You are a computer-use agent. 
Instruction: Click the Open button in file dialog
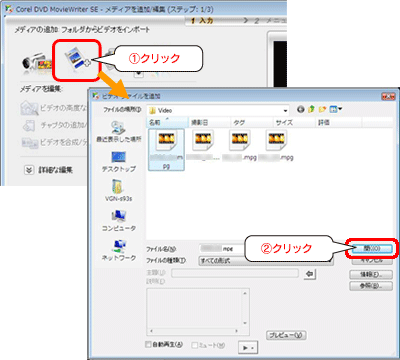[x=372, y=248]
